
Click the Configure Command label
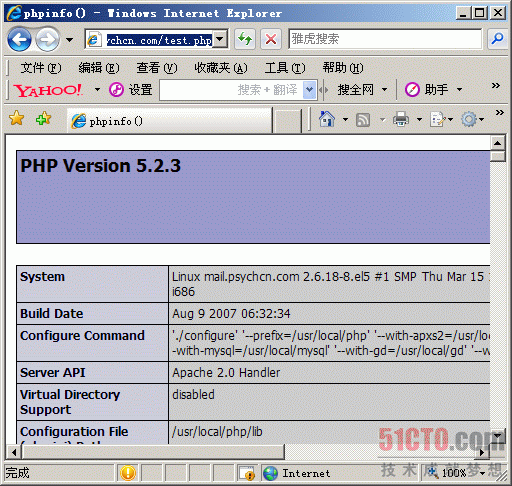(x=82, y=336)
